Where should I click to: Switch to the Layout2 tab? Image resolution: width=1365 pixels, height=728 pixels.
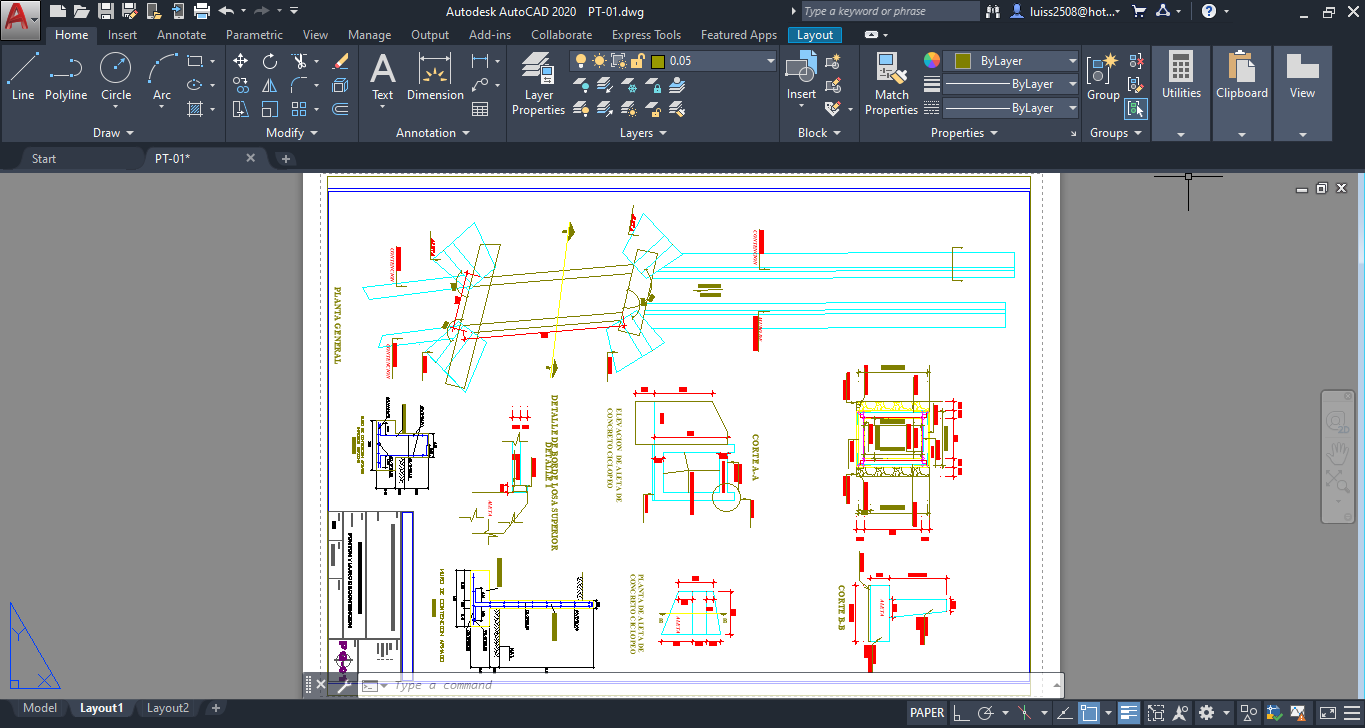168,708
